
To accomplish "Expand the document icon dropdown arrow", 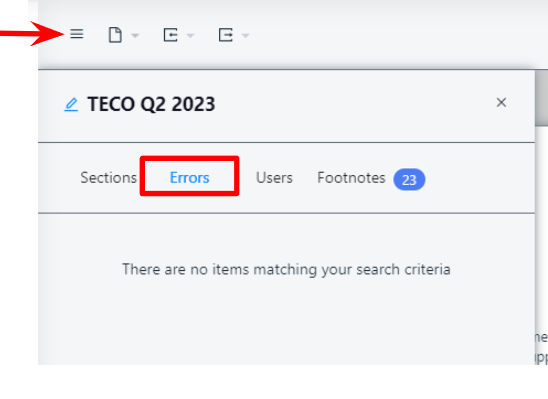I will 135,35.
